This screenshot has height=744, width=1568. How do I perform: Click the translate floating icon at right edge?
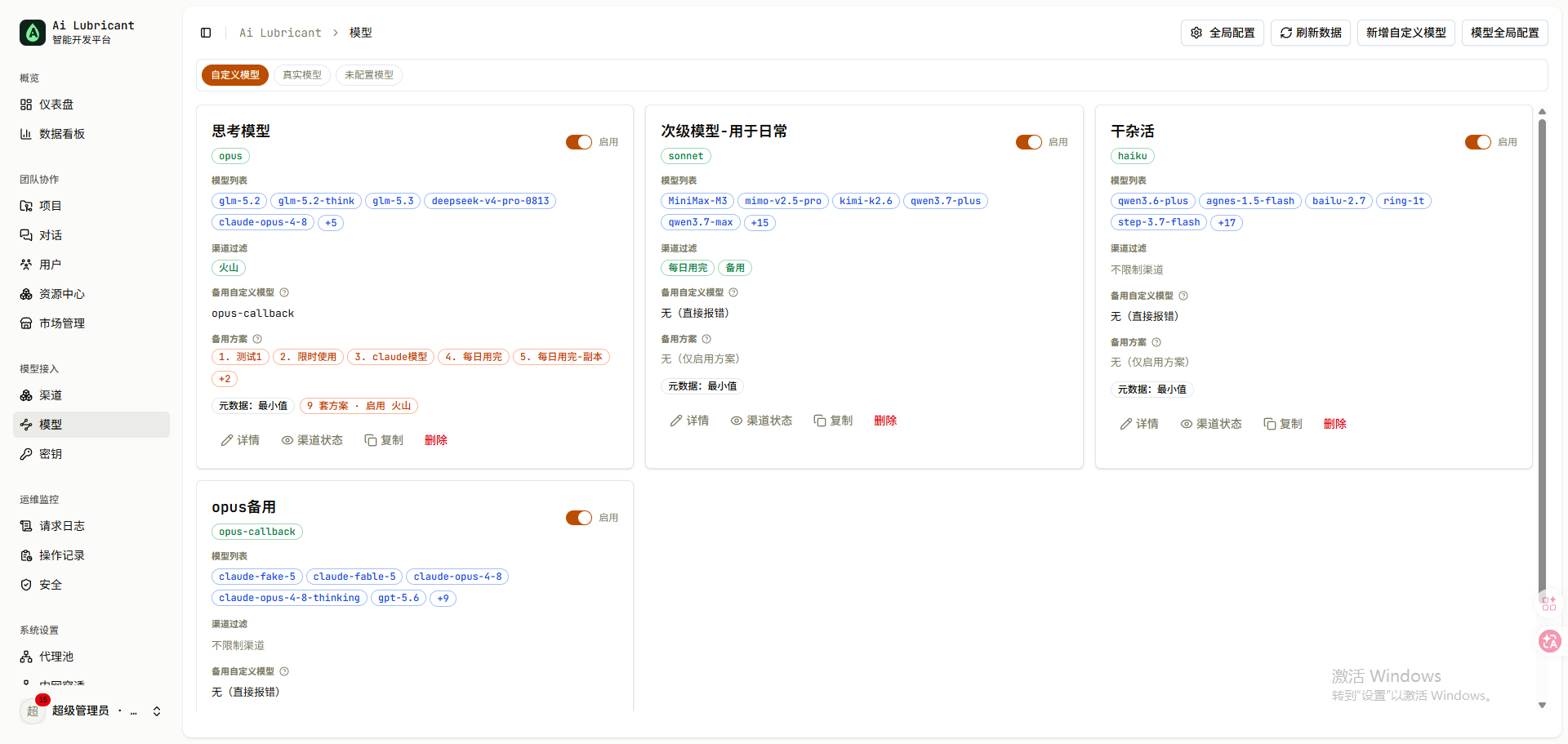1549,641
